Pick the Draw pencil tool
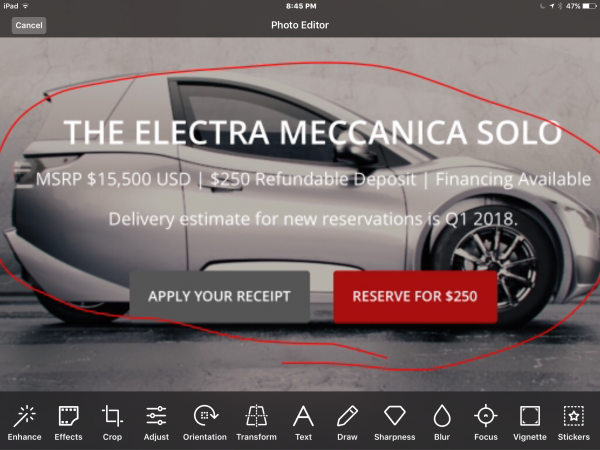600x450 pixels. [x=347, y=423]
